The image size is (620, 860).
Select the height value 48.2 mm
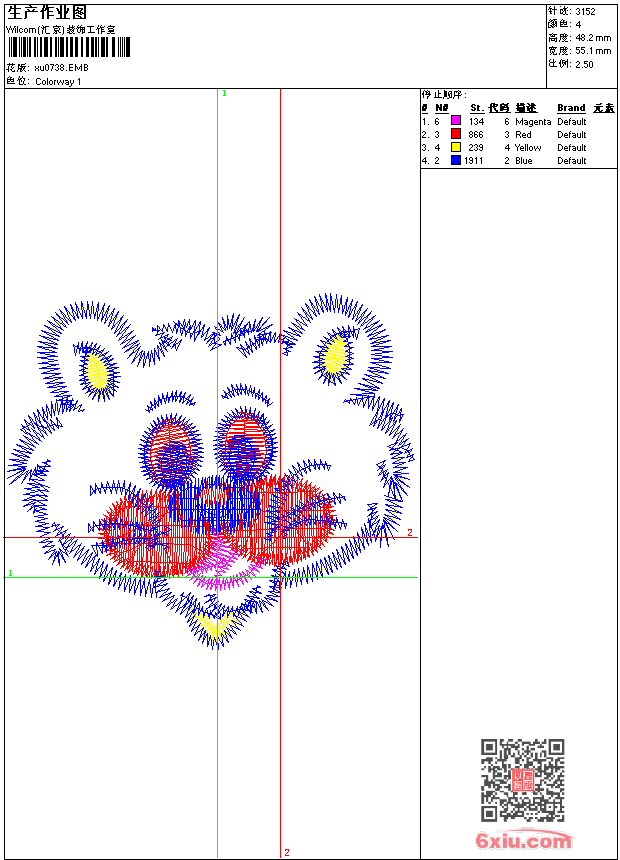593,38
